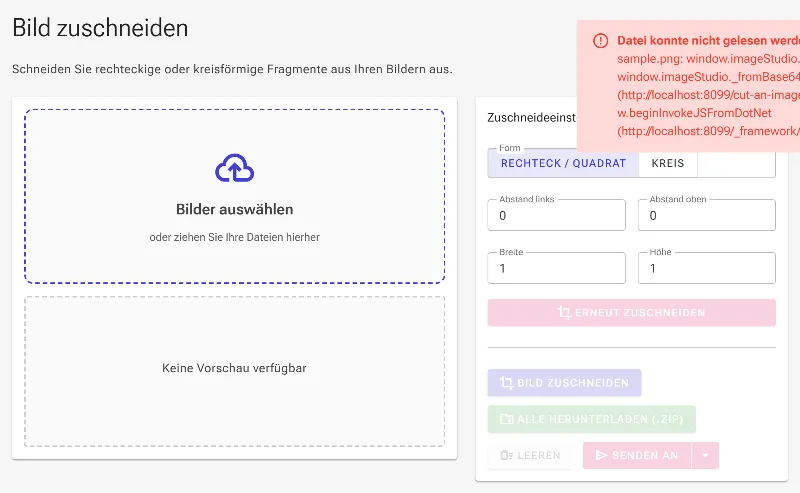The width and height of the screenshot is (800, 493).
Task: Click Bild zuschneiden button
Action: click(x=564, y=383)
